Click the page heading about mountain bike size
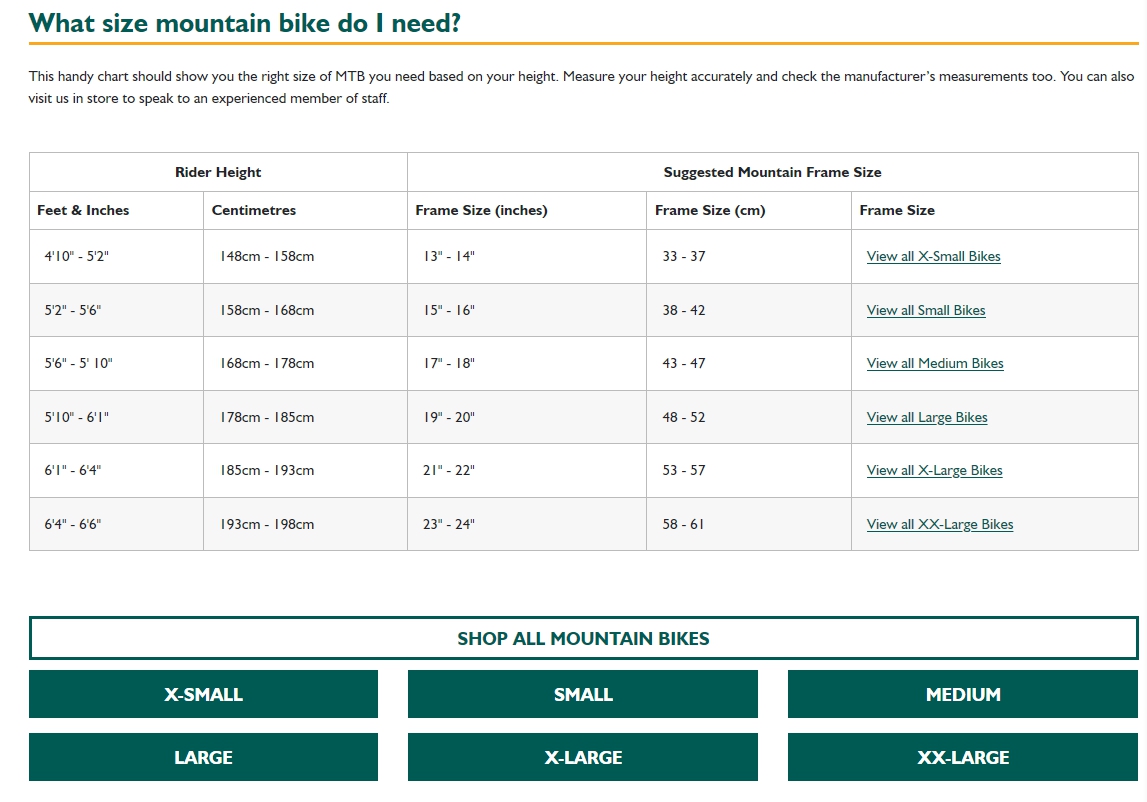Viewport: 1147px width, 802px height. (245, 23)
